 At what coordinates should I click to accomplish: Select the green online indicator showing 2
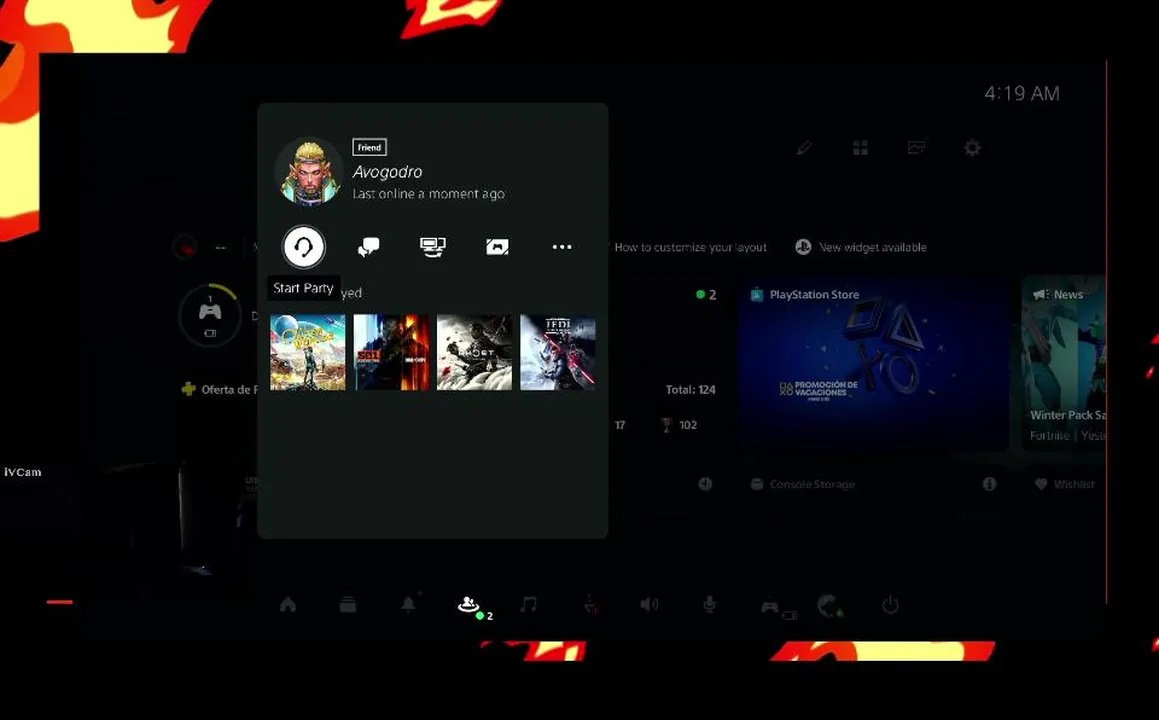706,294
